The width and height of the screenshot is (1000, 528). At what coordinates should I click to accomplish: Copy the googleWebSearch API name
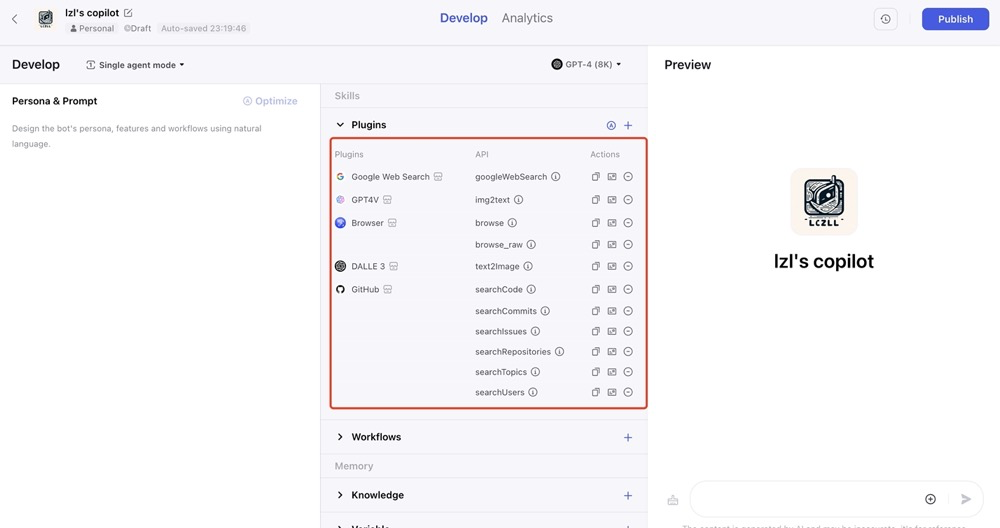(596, 177)
